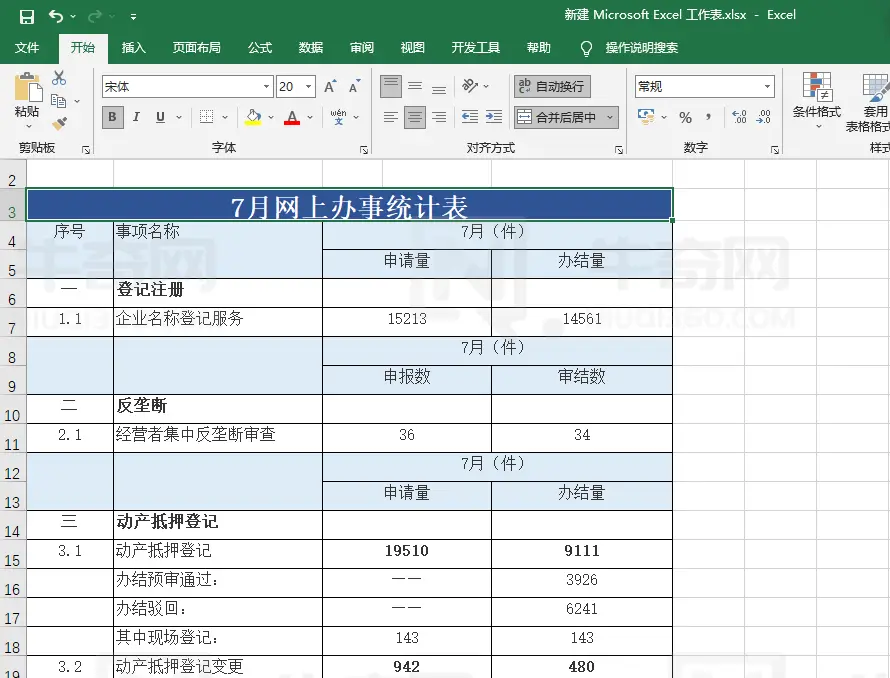Click the Format as Table icon
This screenshot has height=678, width=890.
tap(875, 87)
